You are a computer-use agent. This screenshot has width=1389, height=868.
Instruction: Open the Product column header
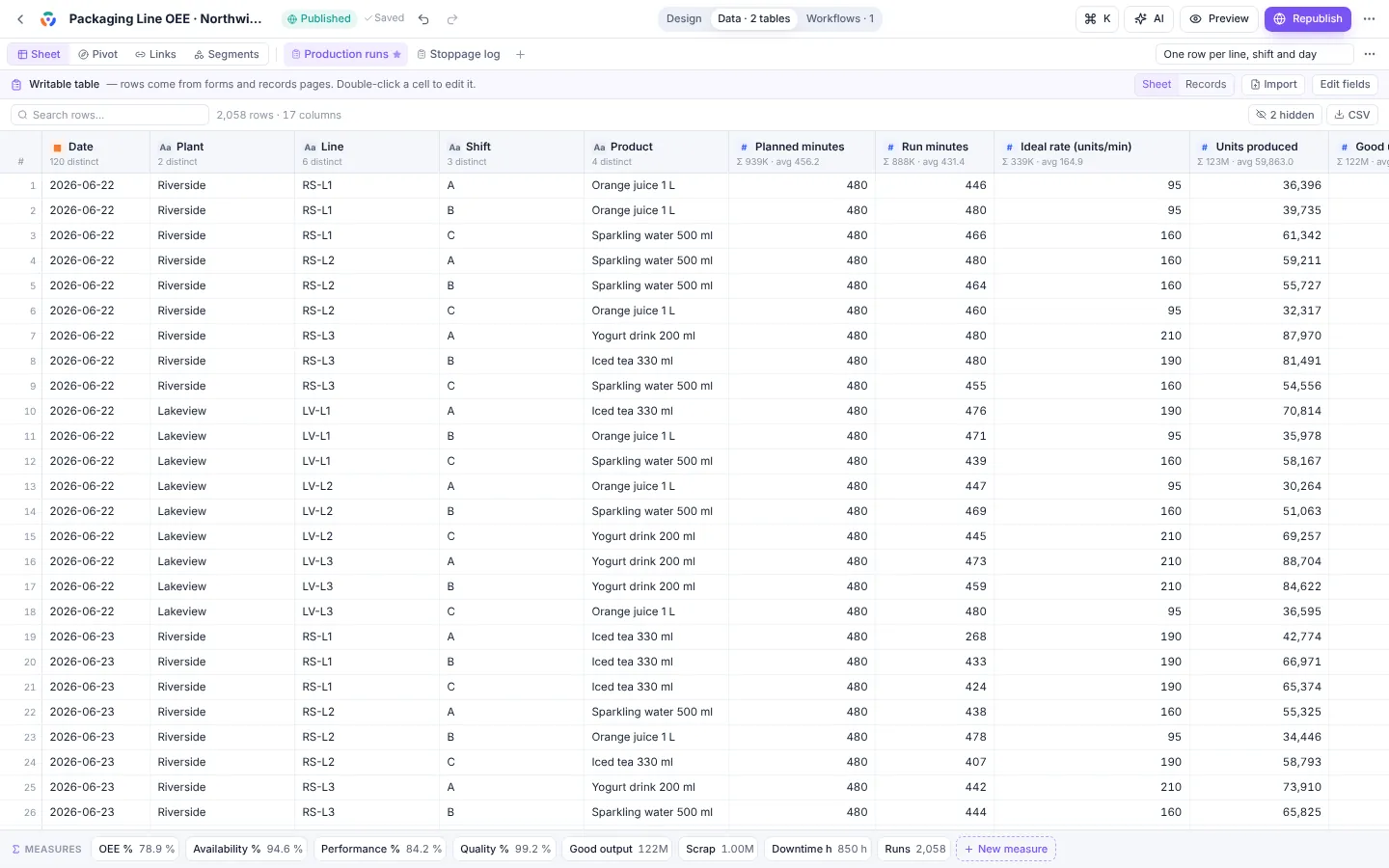[656, 153]
